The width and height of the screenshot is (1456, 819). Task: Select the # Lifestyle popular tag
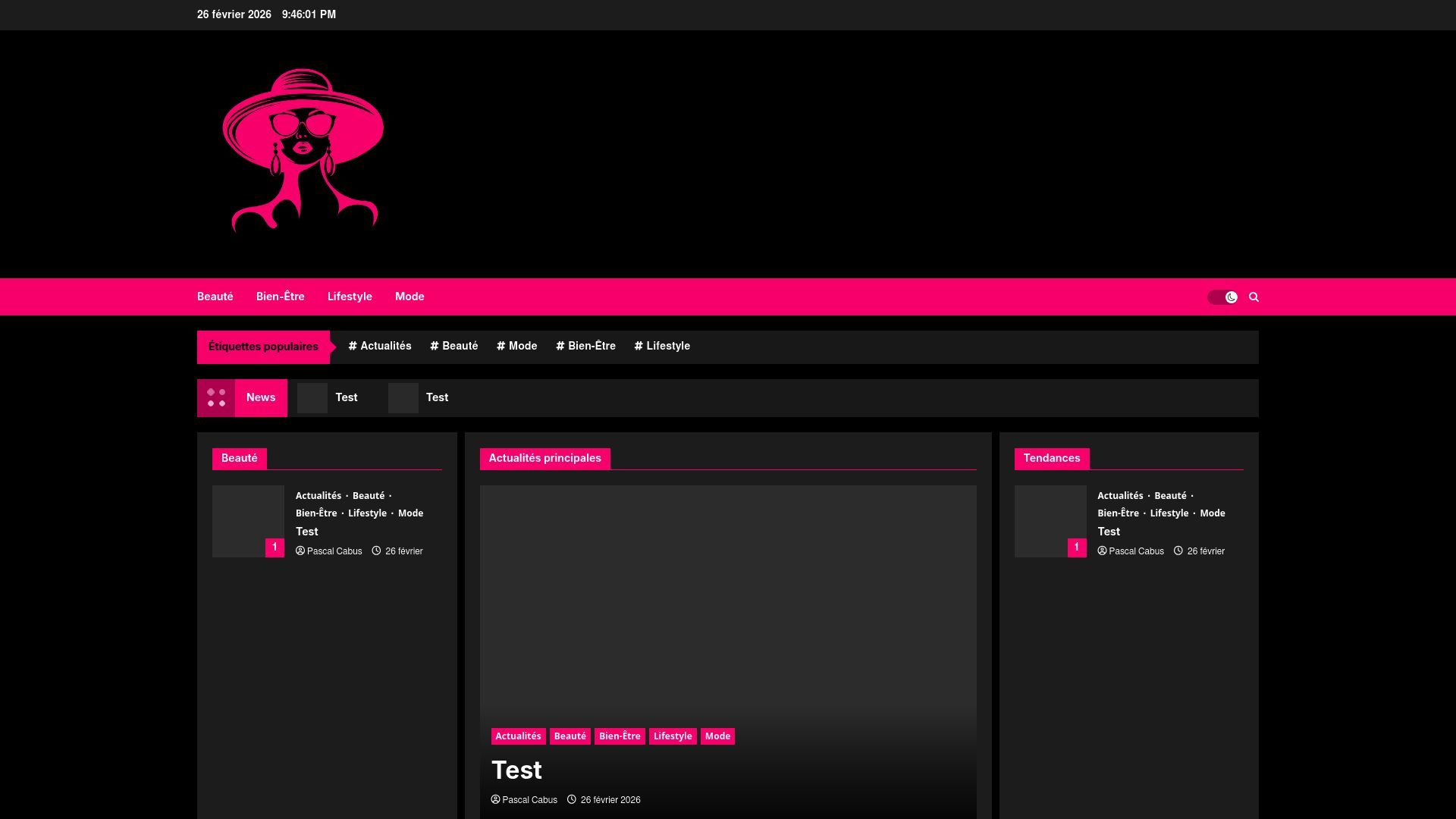coord(662,346)
